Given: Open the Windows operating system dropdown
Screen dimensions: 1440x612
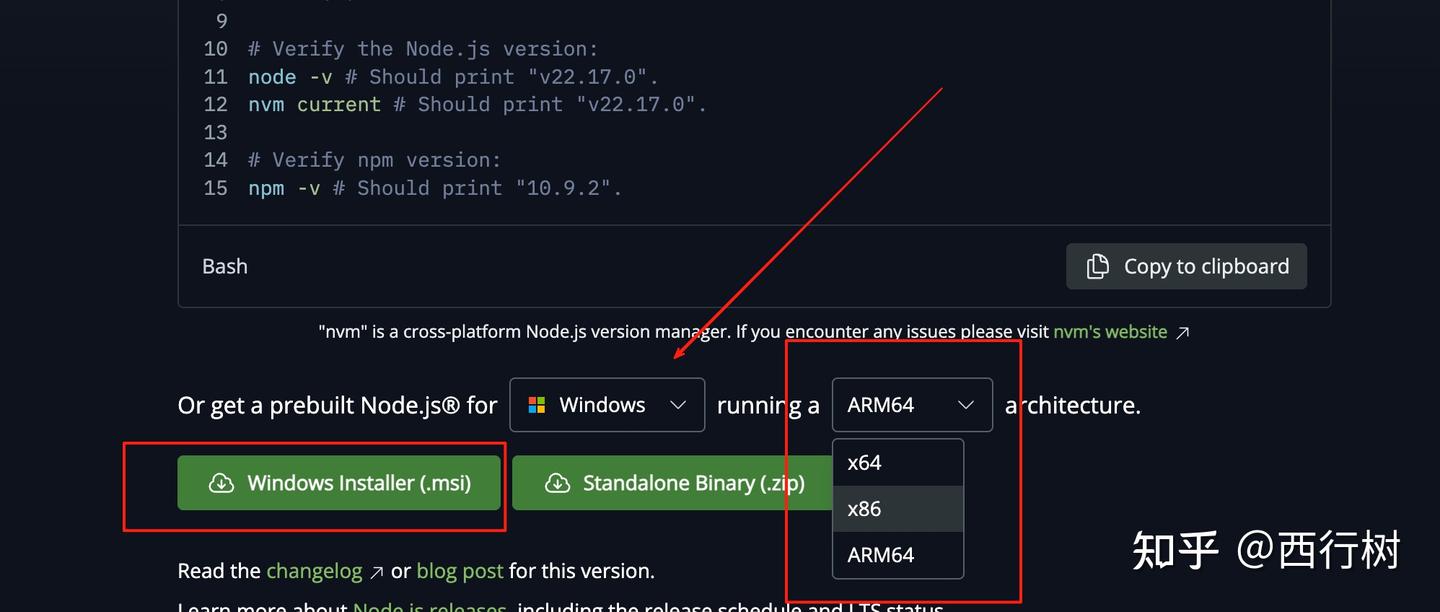Looking at the screenshot, I should click(x=607, y=405).
